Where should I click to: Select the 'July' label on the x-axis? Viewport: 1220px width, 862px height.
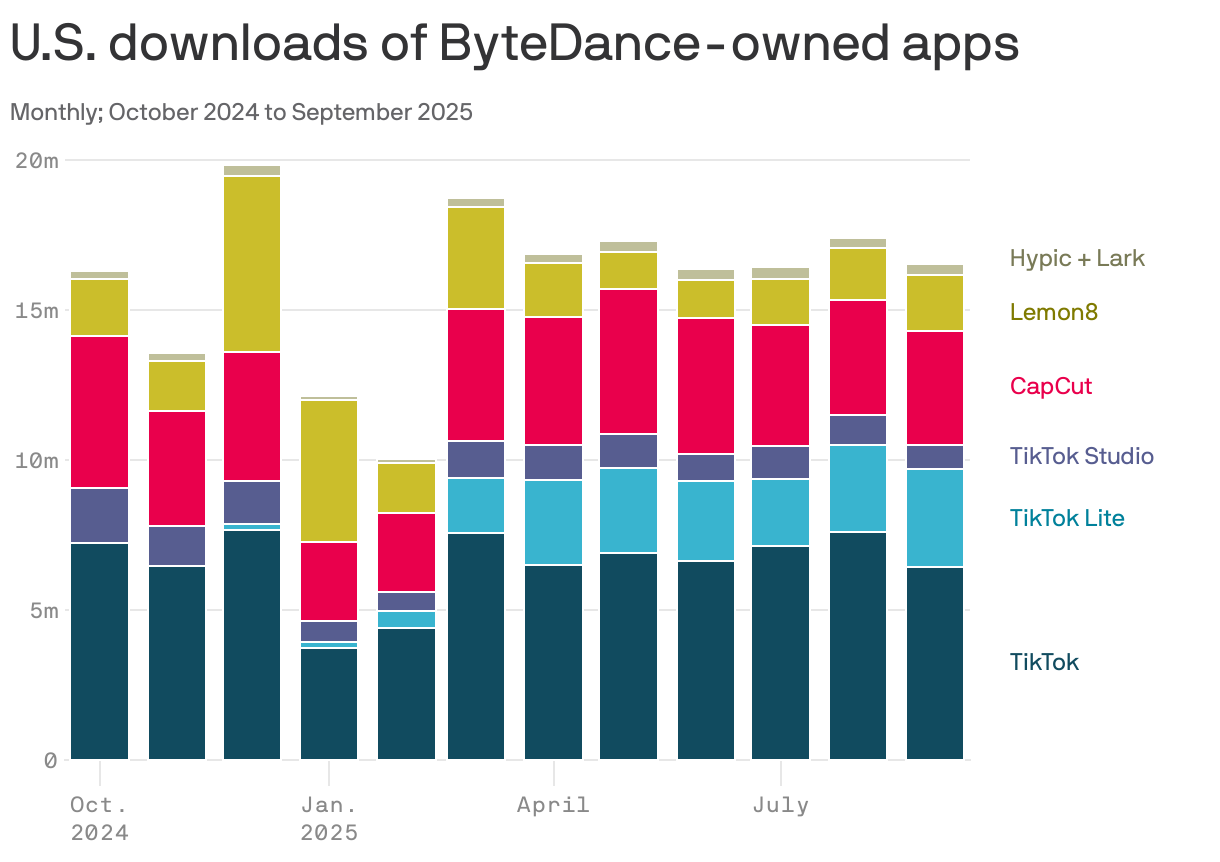[x=782, y=804]
